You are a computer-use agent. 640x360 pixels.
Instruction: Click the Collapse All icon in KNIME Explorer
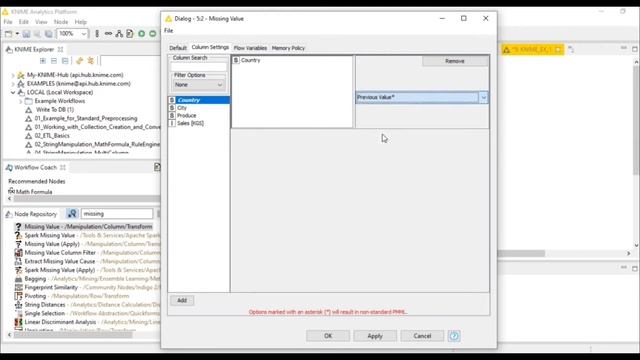[x=54, y=61]
